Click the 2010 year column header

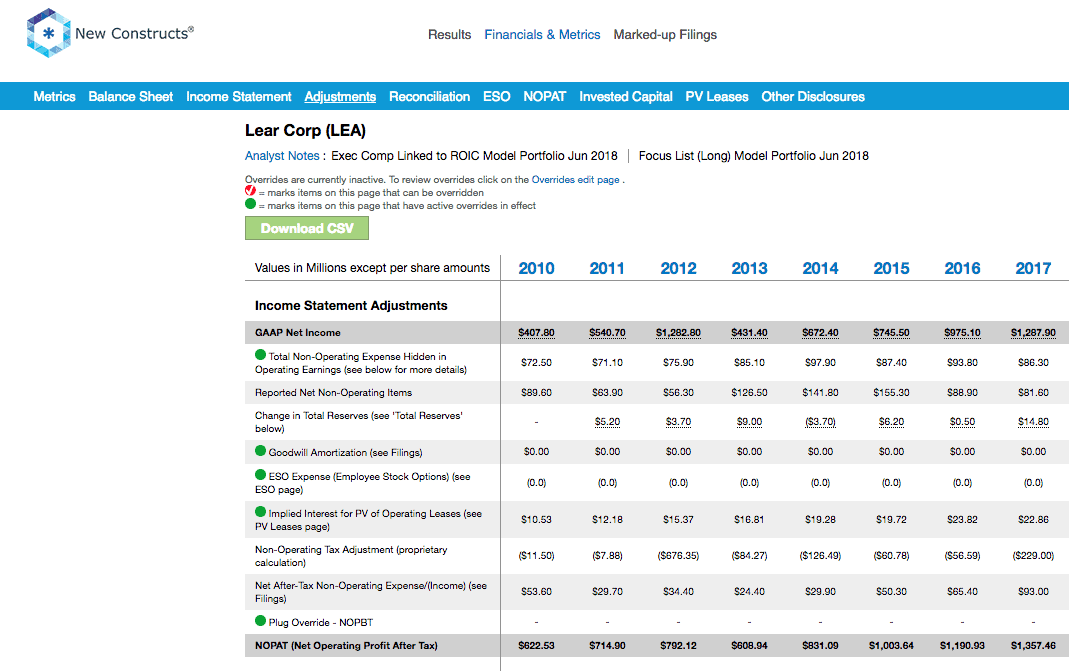(537, 269)
